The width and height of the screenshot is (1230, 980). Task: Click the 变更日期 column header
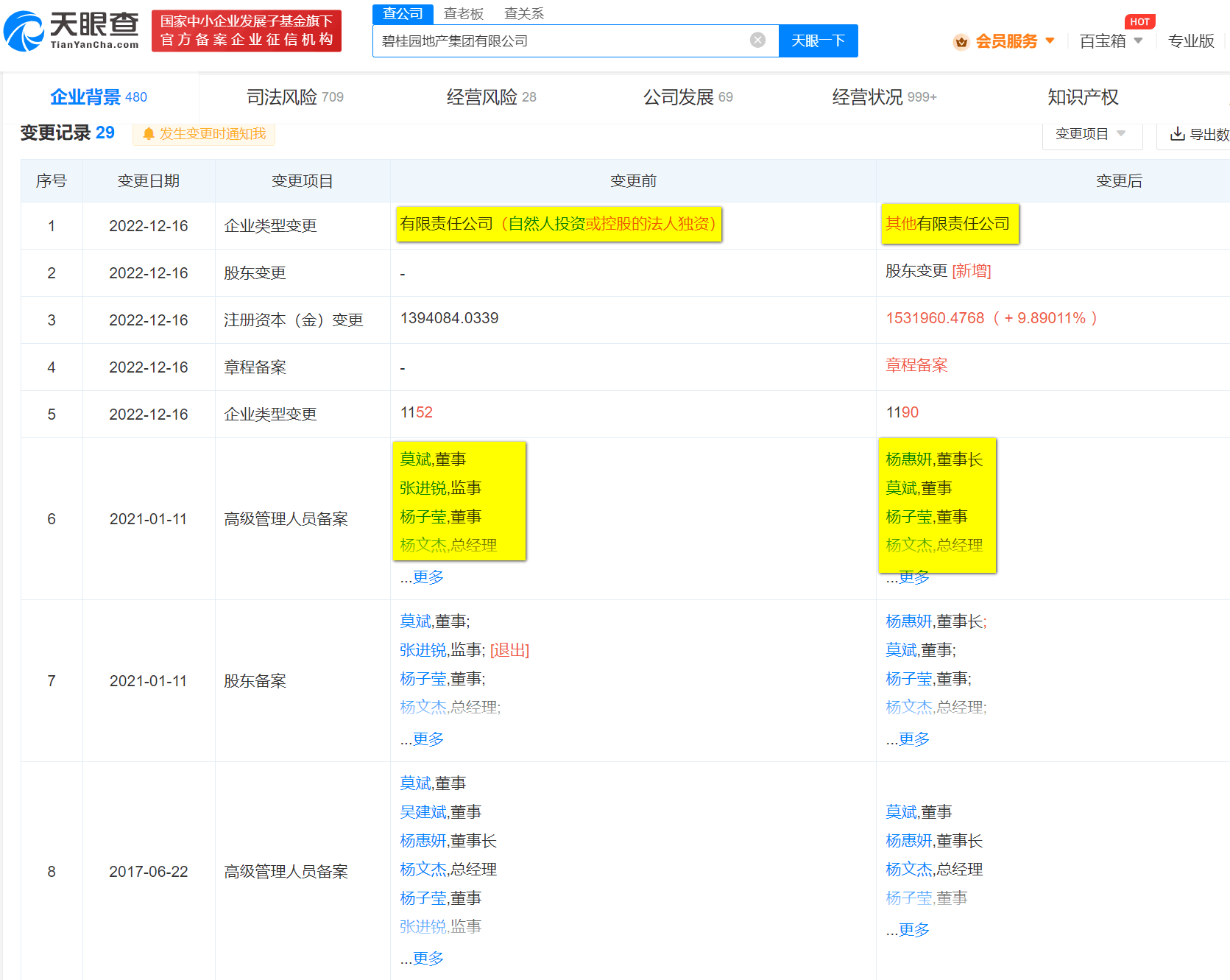click(x=149, y=181)
